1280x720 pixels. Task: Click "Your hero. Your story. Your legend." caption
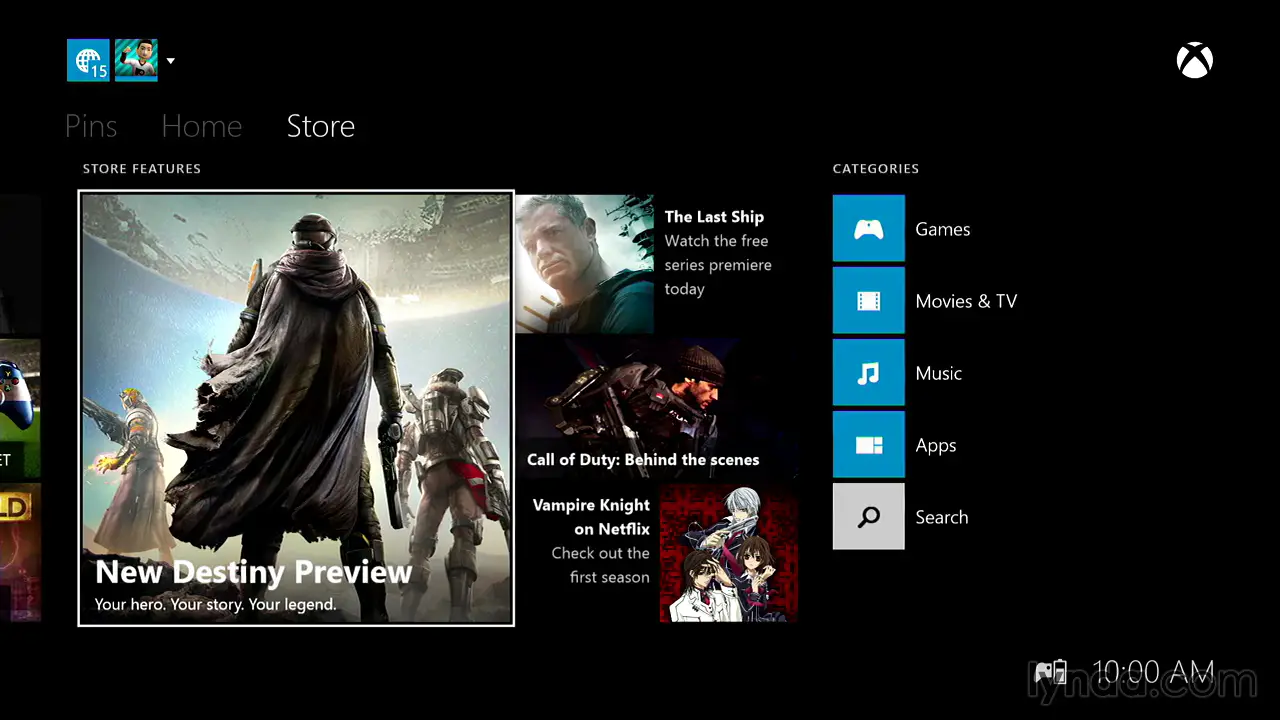215,605
